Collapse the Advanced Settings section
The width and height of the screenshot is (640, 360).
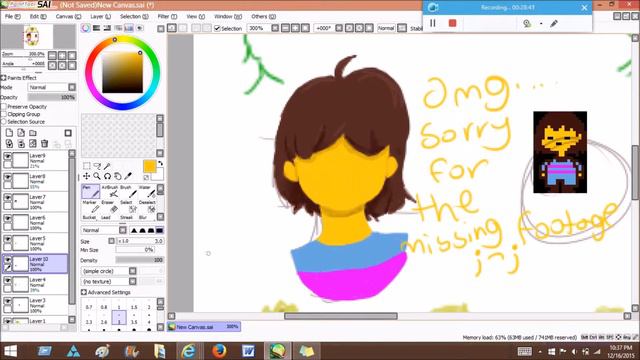(x=84, y=292)
